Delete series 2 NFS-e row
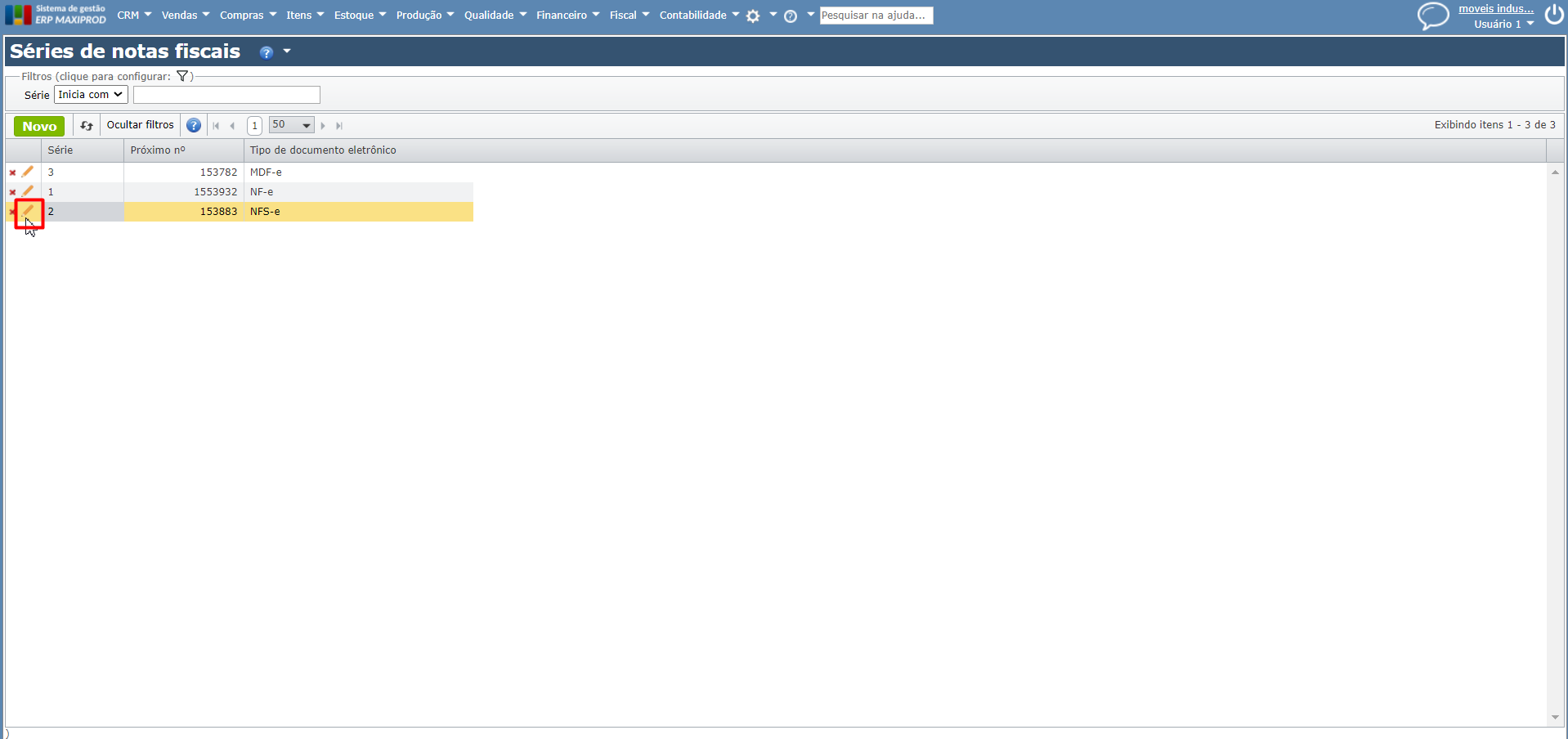Screen dimensions: 1568x739 click(x=11, y=212)
